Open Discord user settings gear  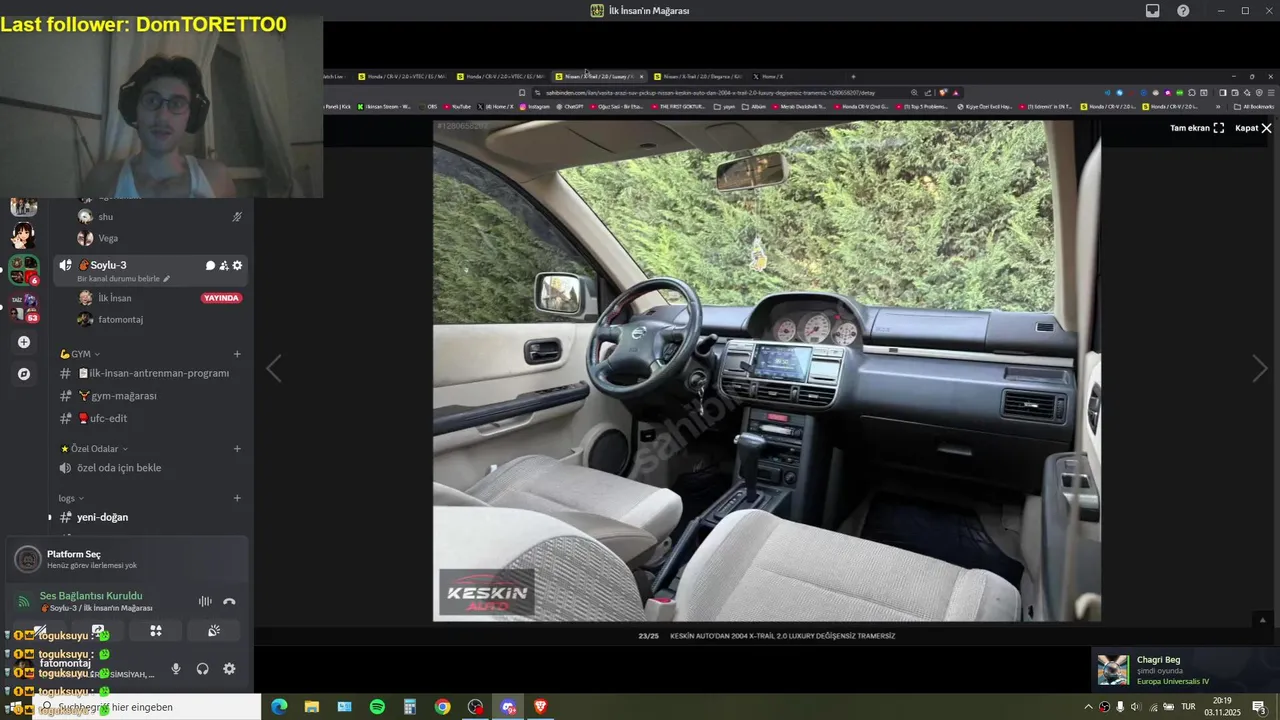pos(229,669)
